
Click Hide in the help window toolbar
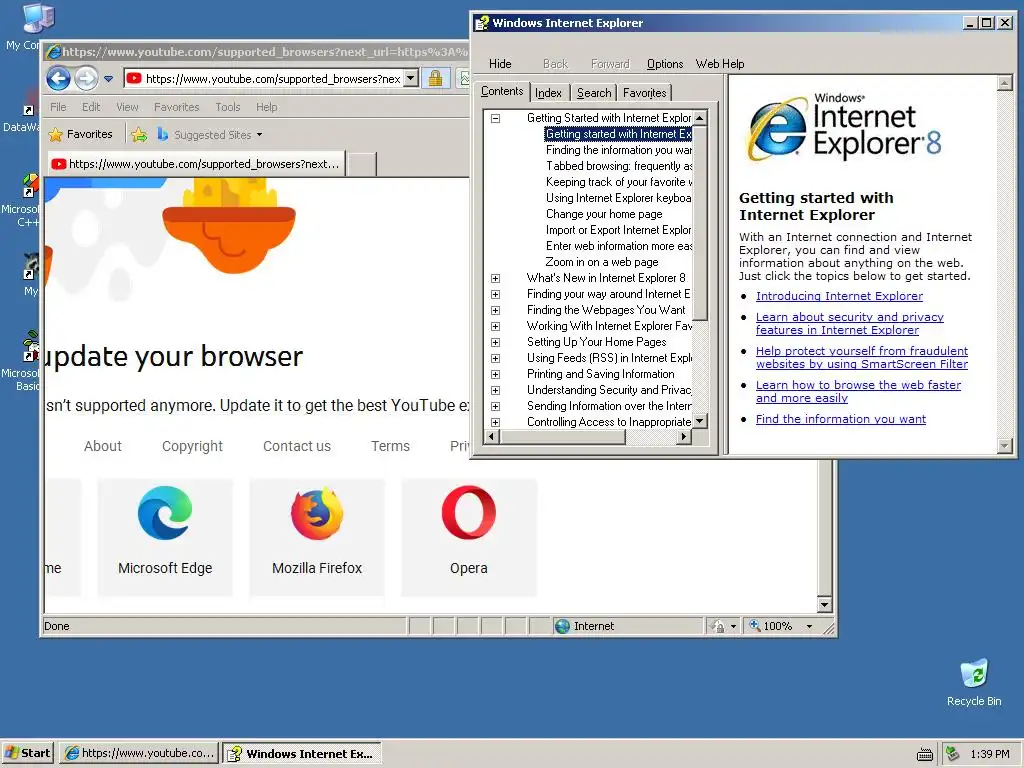coord(500,64)
